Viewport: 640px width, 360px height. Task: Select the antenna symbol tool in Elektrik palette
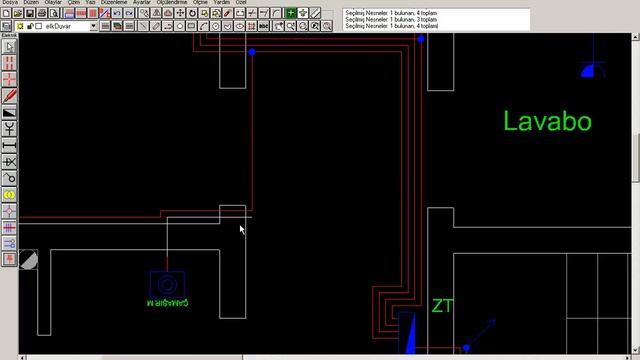click(9, 129)
